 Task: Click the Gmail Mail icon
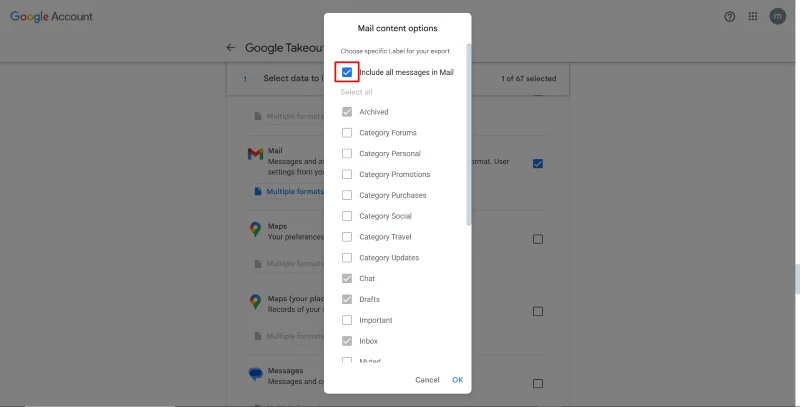click(255, 153)
